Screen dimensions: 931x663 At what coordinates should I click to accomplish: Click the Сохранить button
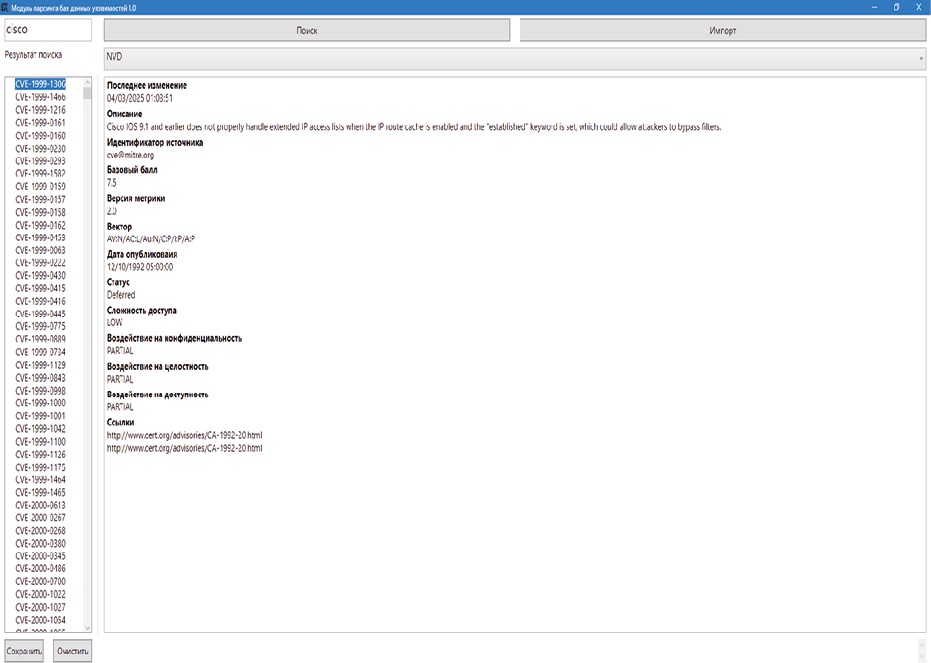24,651
